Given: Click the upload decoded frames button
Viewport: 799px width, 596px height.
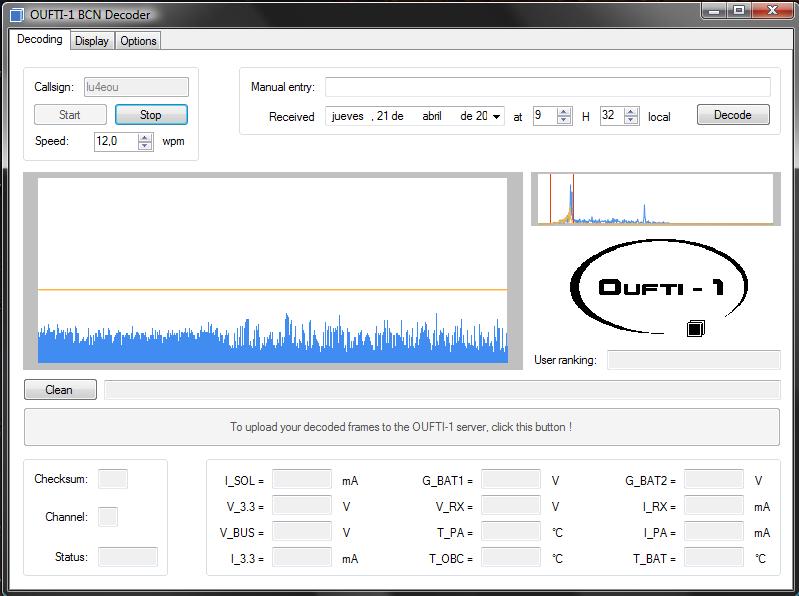Looking at the screenshot, I should click(402, 427).
